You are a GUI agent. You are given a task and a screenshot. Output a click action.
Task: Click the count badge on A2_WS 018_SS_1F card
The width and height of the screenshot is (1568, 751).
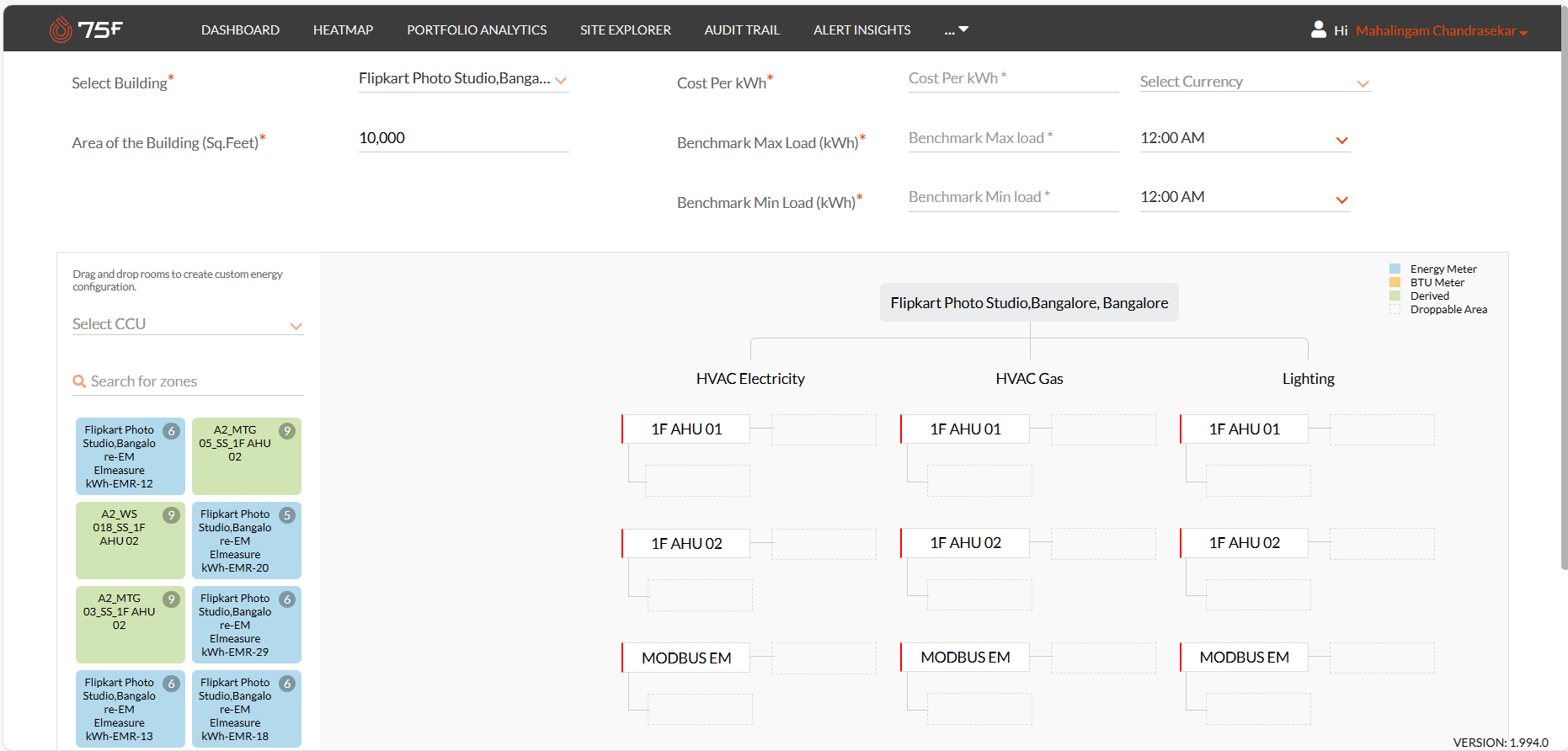point(171,515)
